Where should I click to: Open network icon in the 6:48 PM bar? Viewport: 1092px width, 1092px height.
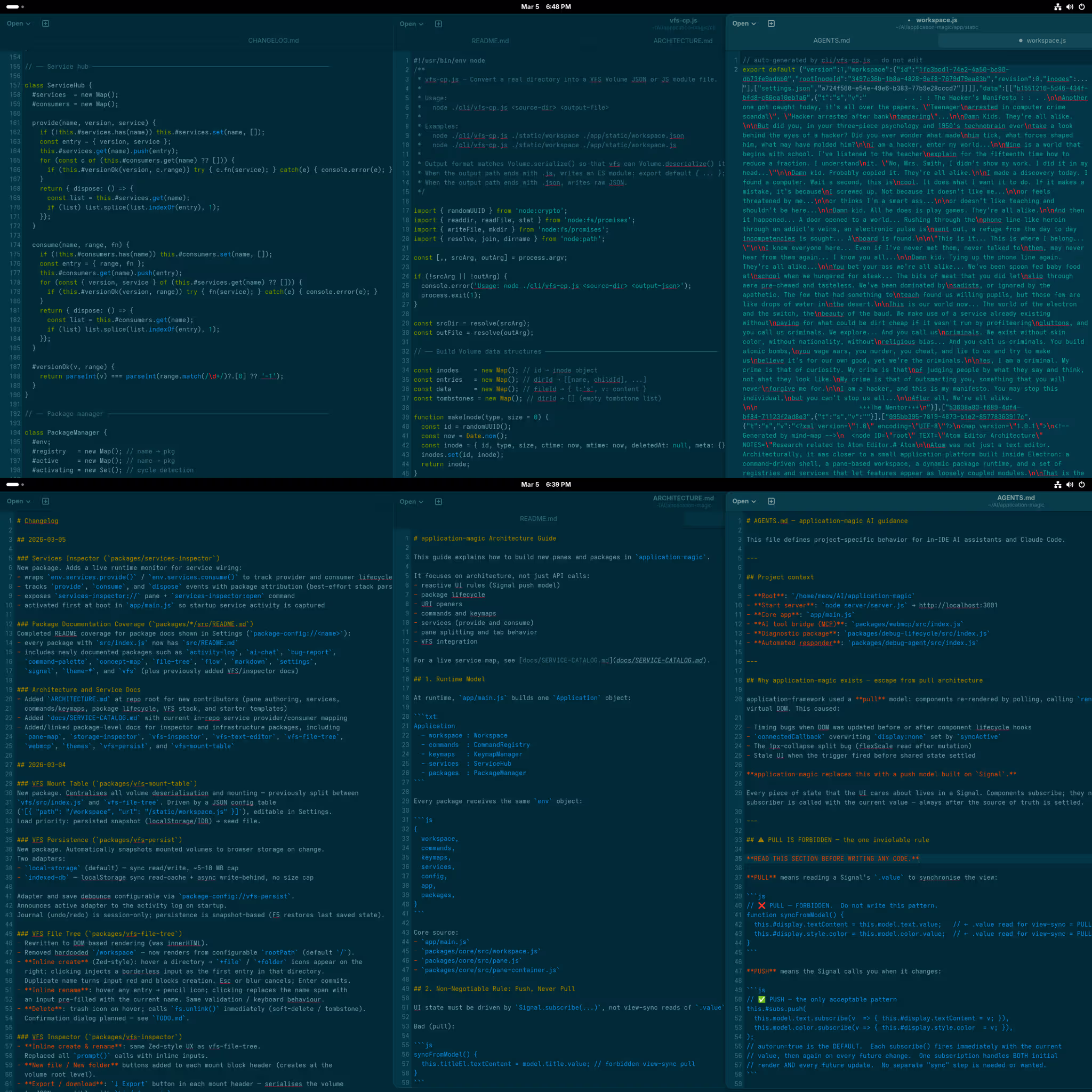[1057, 7]
